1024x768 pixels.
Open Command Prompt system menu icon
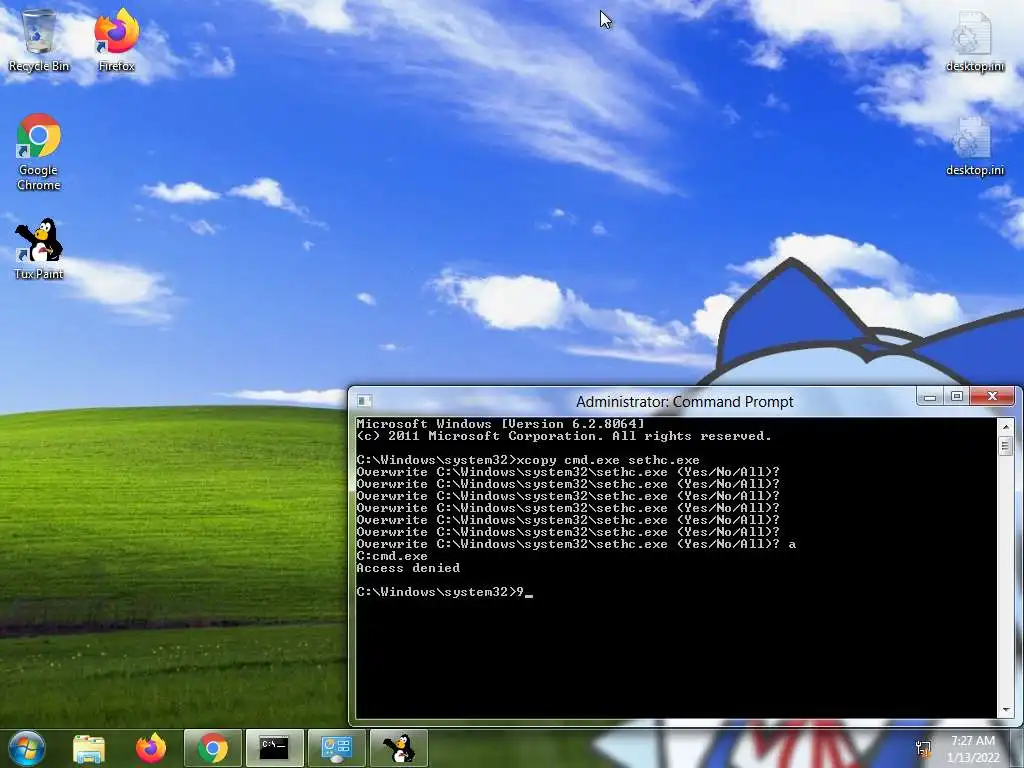coord(364,400)
